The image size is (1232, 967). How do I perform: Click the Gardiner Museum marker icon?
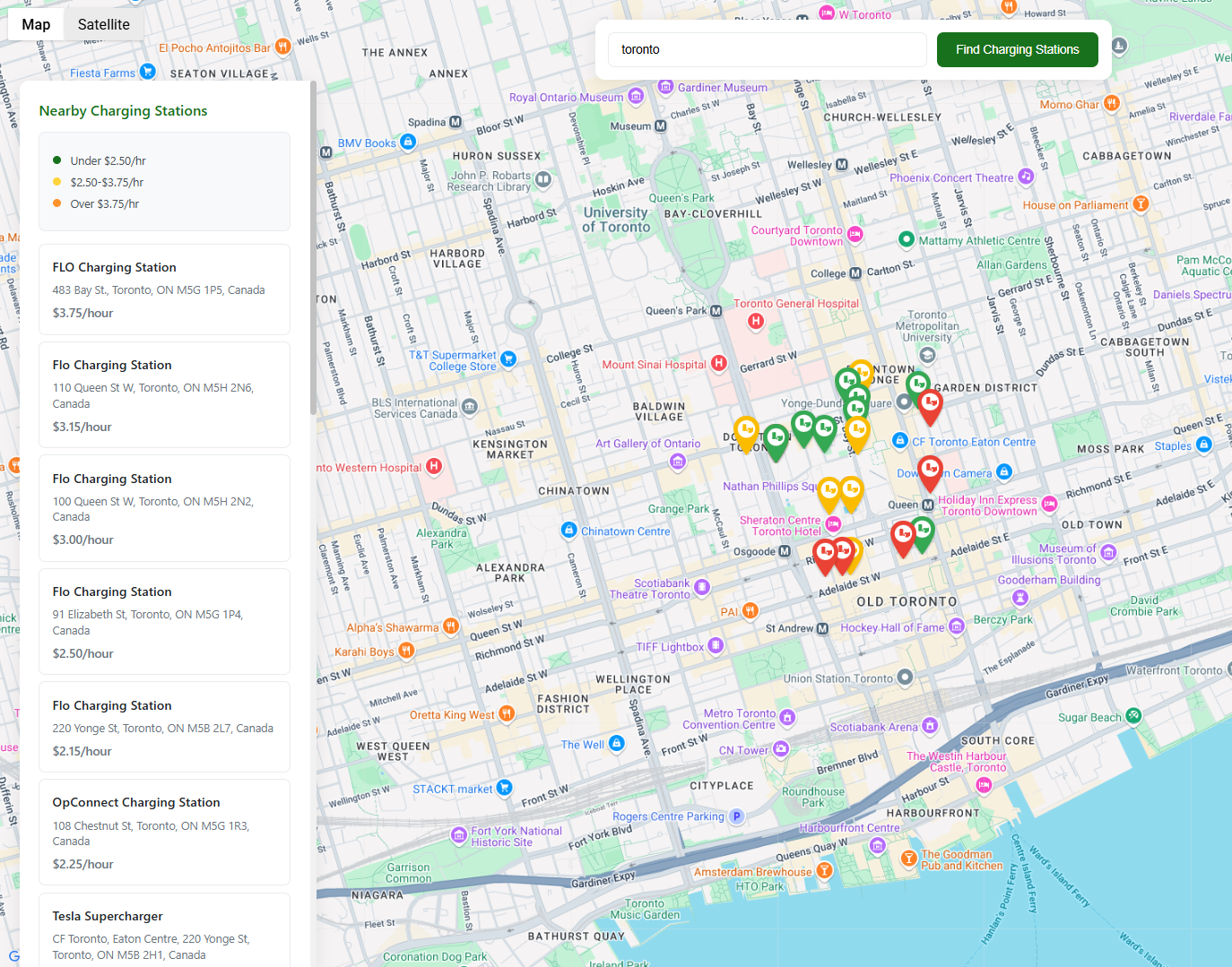tap(665, 86)
